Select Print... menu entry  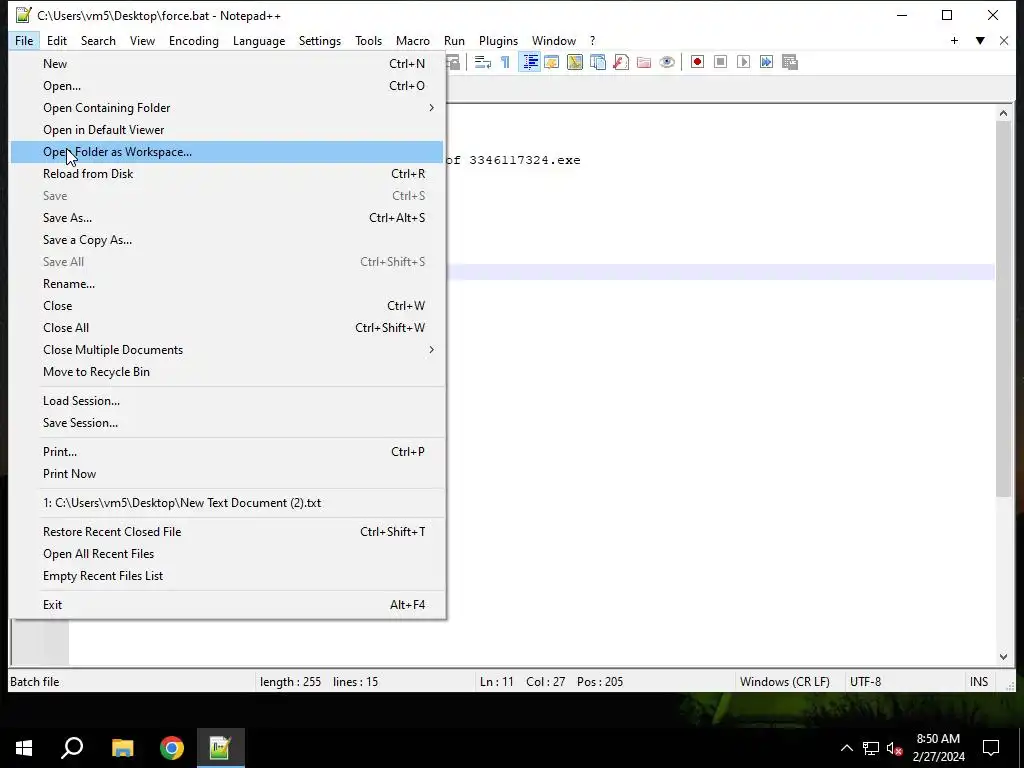click(x=227, y=452)
